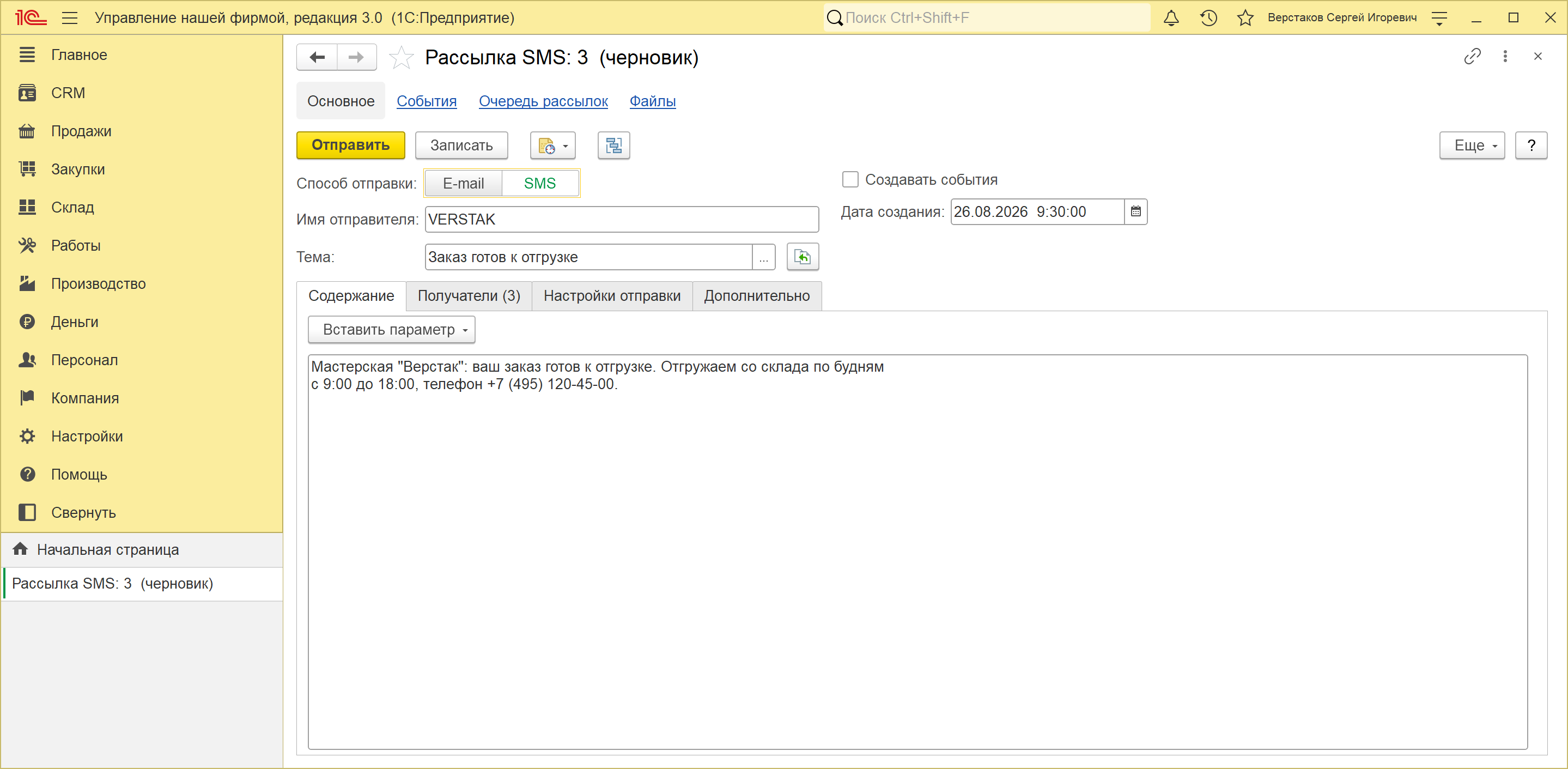Open the Файлы link
Viewport: 1568px width, 769px height.
(653, 101)
